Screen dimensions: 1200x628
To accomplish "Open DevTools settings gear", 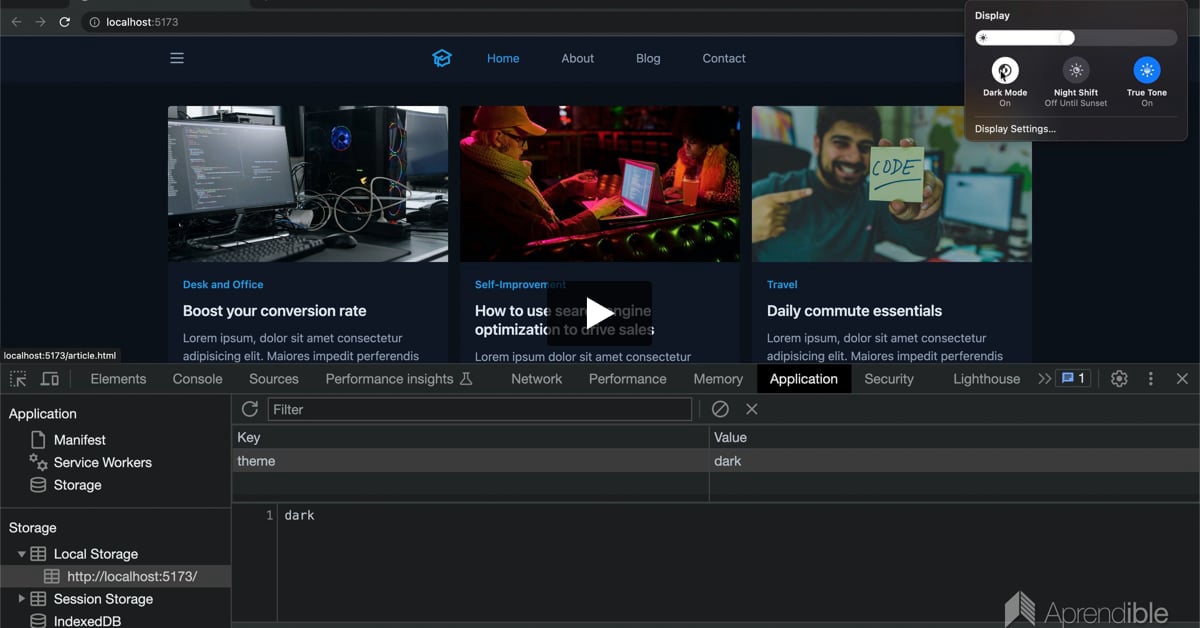I will click(x=1119, y=379).
